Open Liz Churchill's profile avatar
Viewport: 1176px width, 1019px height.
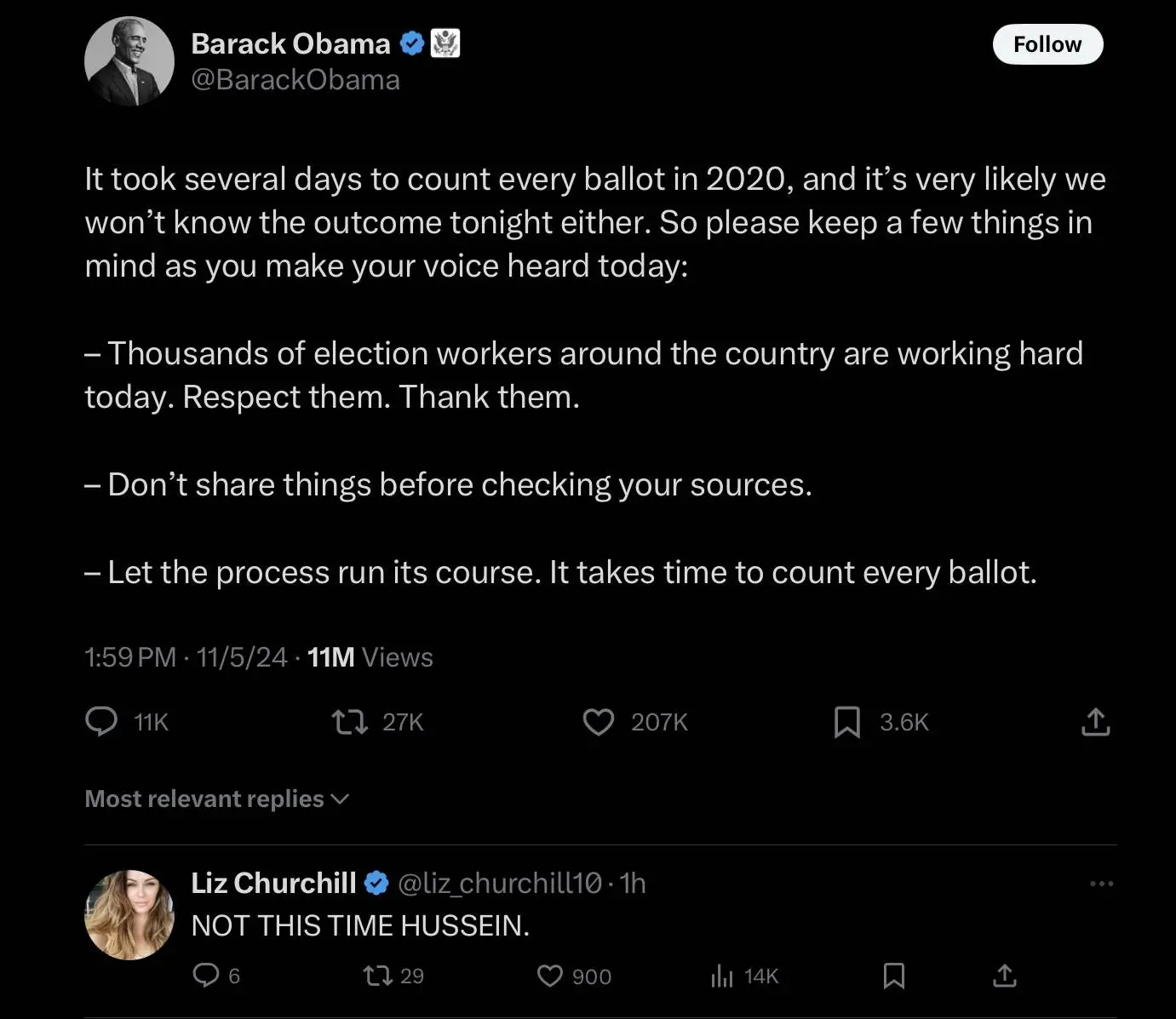pyautogui.click(x=129, y=914)
